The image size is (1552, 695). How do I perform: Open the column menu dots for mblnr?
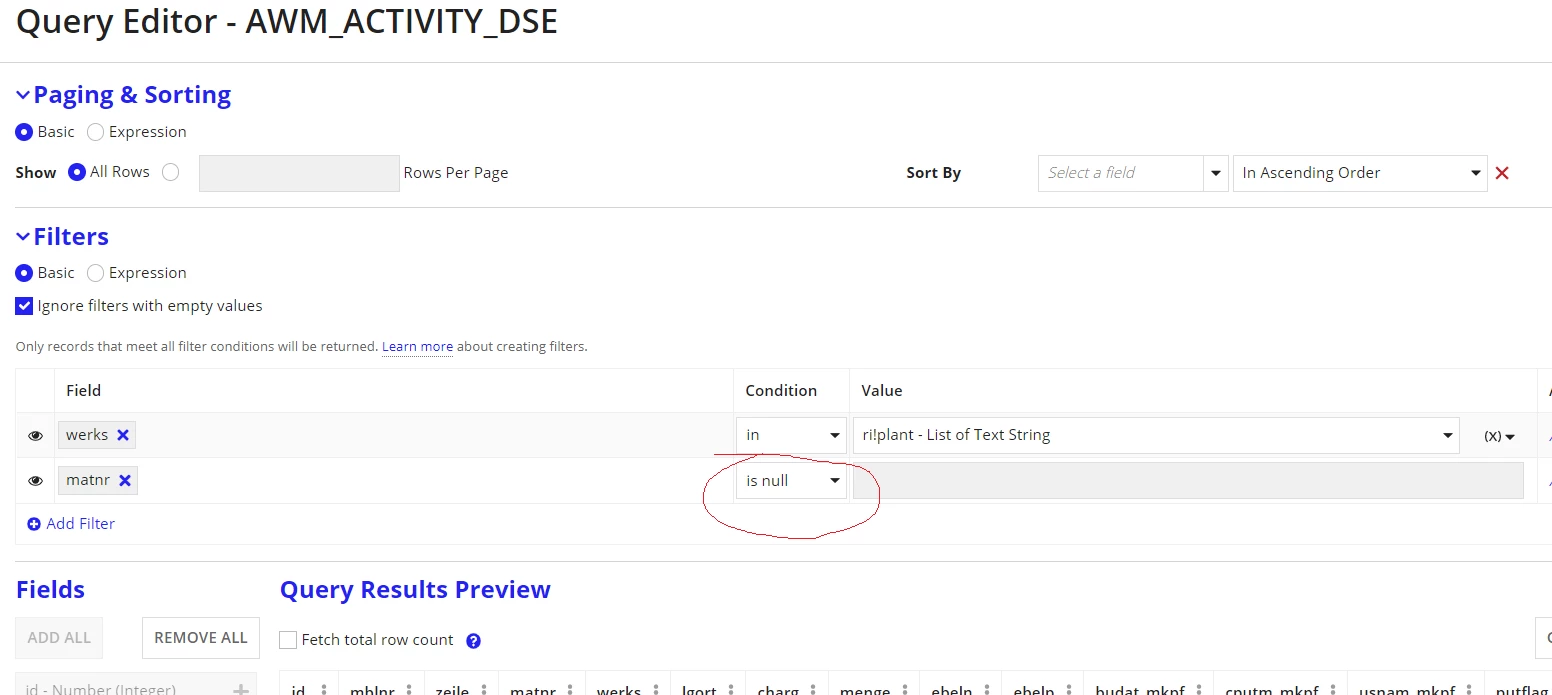click(x=408, y=689)
